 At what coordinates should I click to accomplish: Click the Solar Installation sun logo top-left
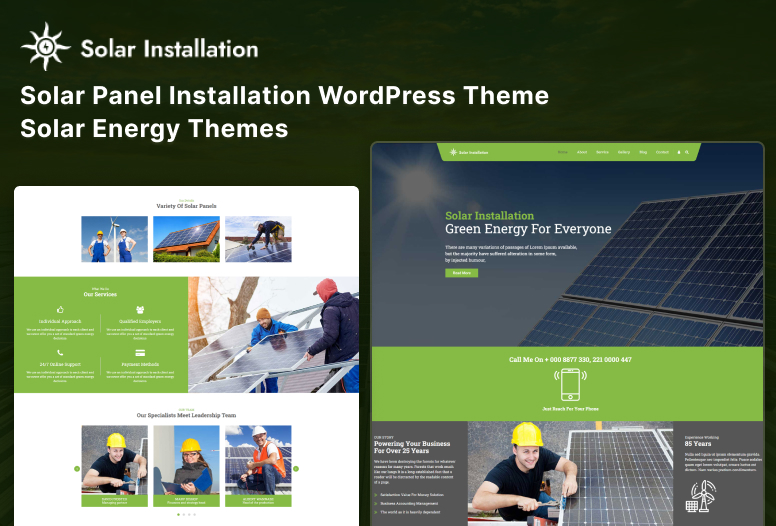(x=46, y=48)
